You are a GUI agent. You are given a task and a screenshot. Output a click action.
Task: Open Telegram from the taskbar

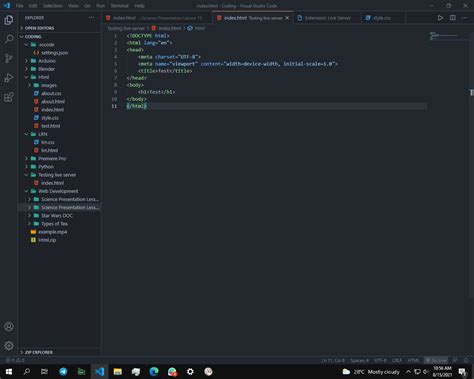tap(63, 371)
